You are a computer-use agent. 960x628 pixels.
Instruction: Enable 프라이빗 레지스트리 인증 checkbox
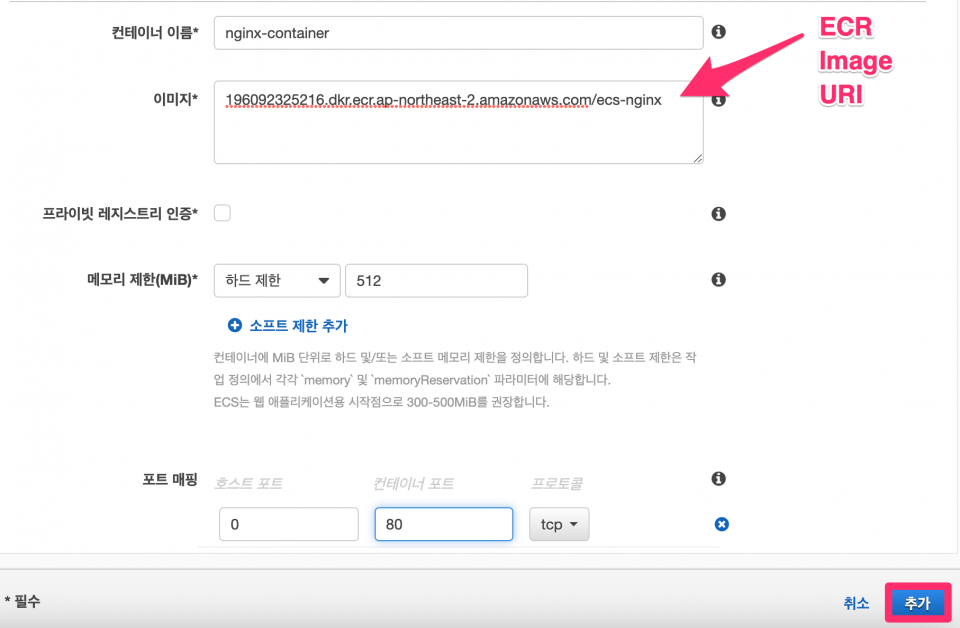coord(222,213)
